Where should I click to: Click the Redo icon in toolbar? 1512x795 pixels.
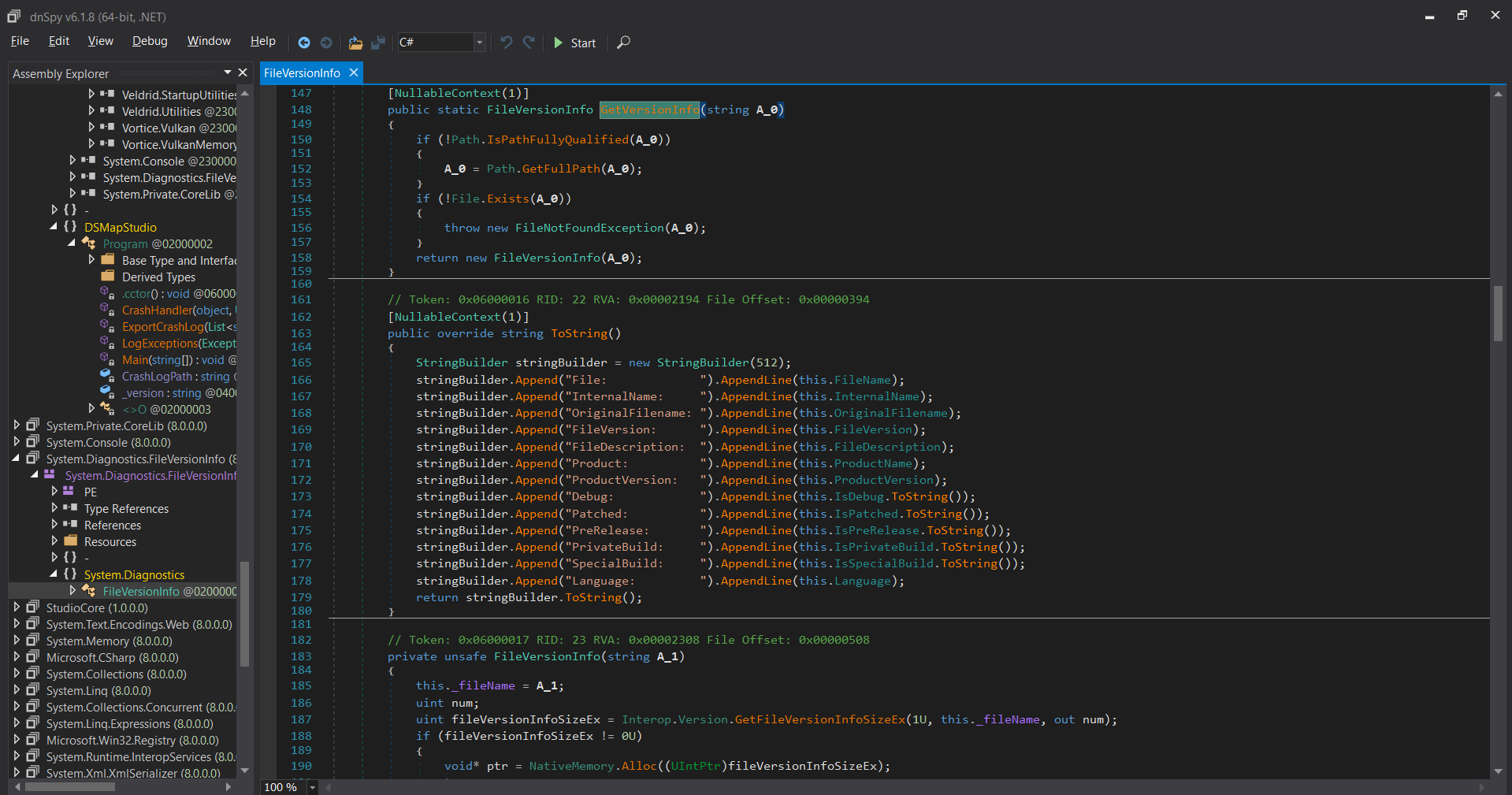pos(529,43)
